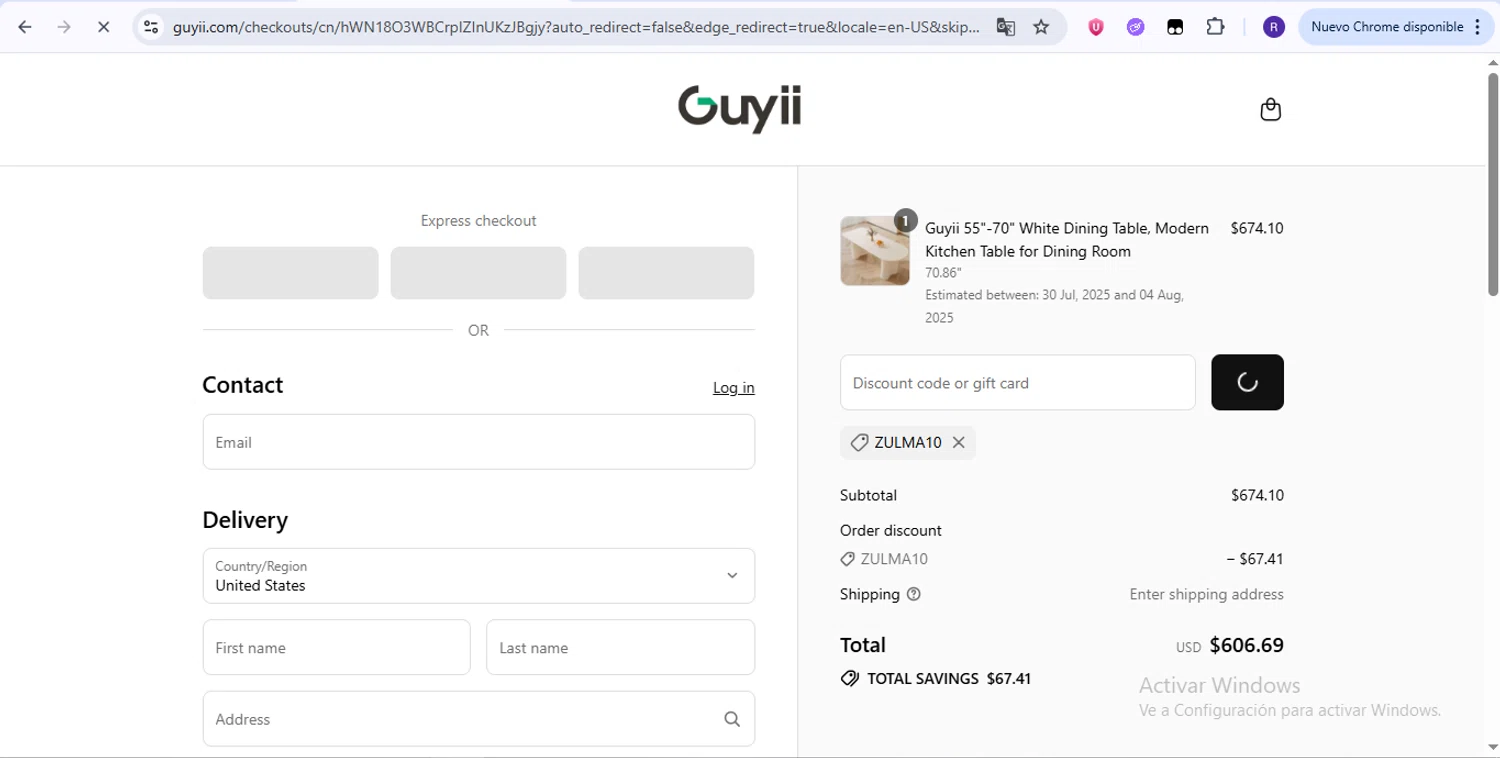Click the product price $674.10 beside title
This screenshot has height=758, width=1500.
point(1257,228)
